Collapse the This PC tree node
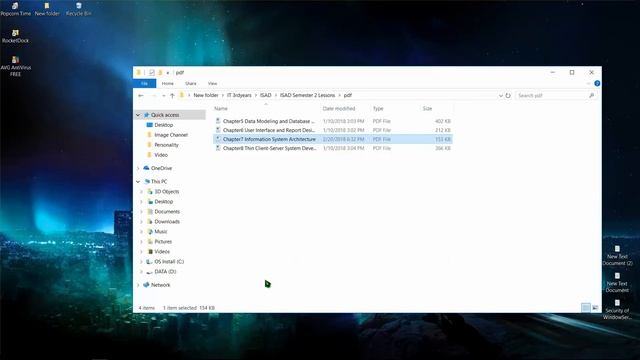640x360 pixels. click(138, 182)
